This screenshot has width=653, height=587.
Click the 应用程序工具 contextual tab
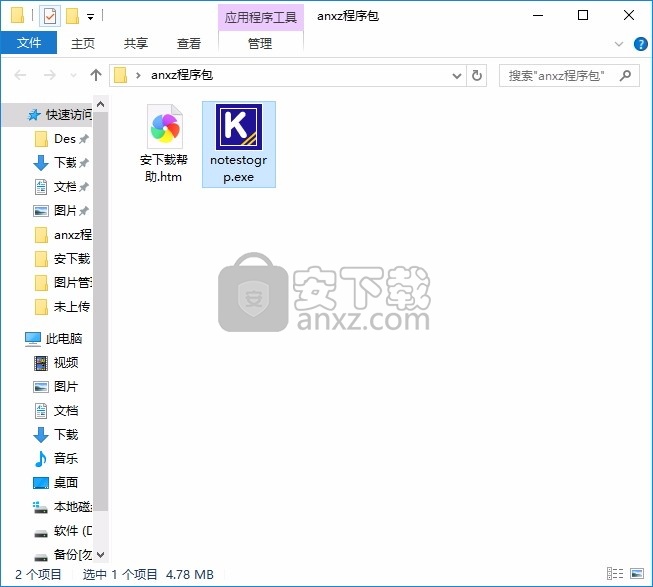tap(261, 17)
